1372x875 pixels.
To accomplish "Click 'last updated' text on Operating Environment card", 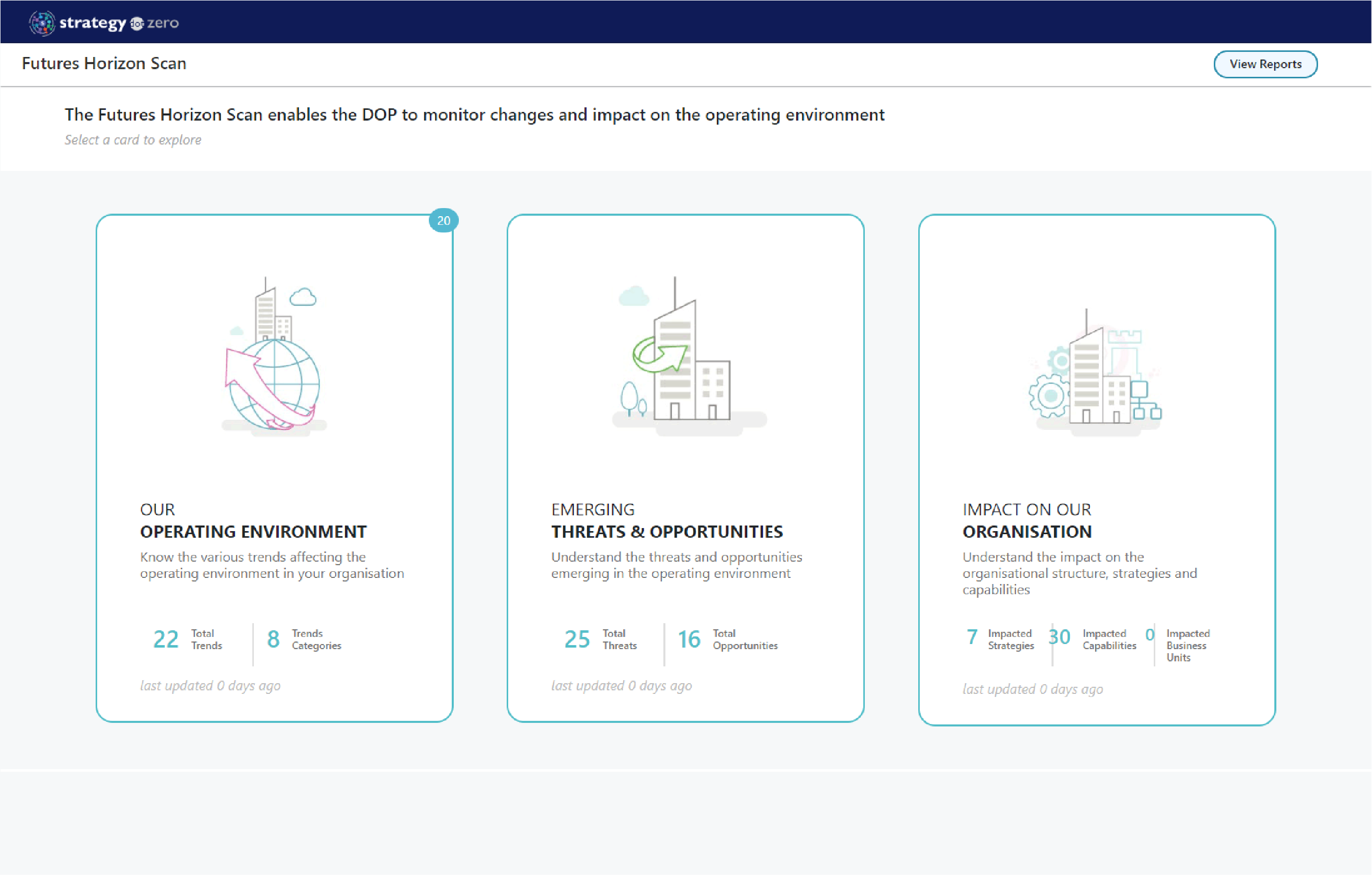I will pos(210,685).
